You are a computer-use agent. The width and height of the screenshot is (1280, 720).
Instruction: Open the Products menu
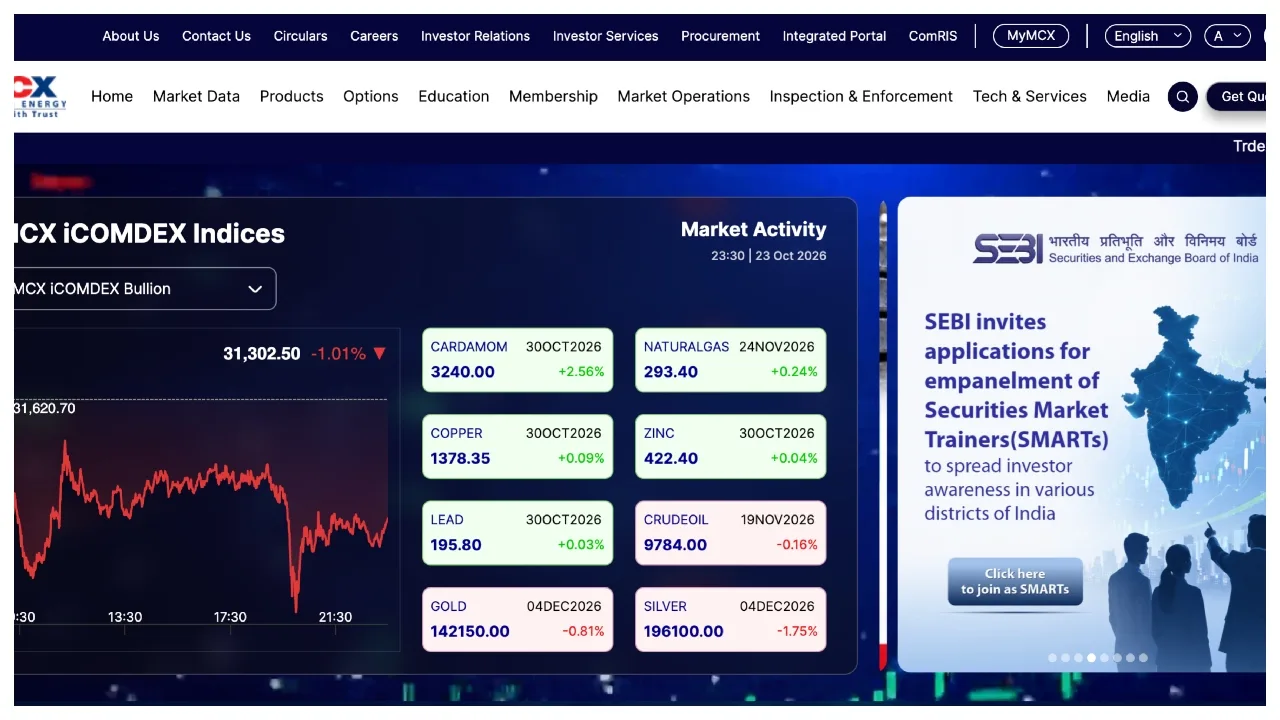(x=292, y=97)
